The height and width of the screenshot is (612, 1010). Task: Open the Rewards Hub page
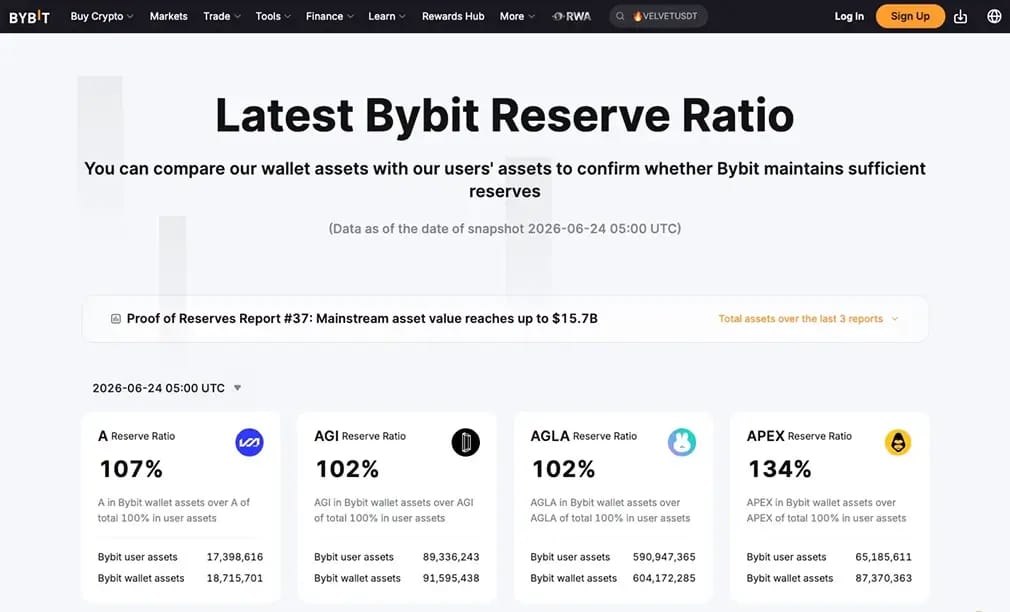click(x=453, y=16)
